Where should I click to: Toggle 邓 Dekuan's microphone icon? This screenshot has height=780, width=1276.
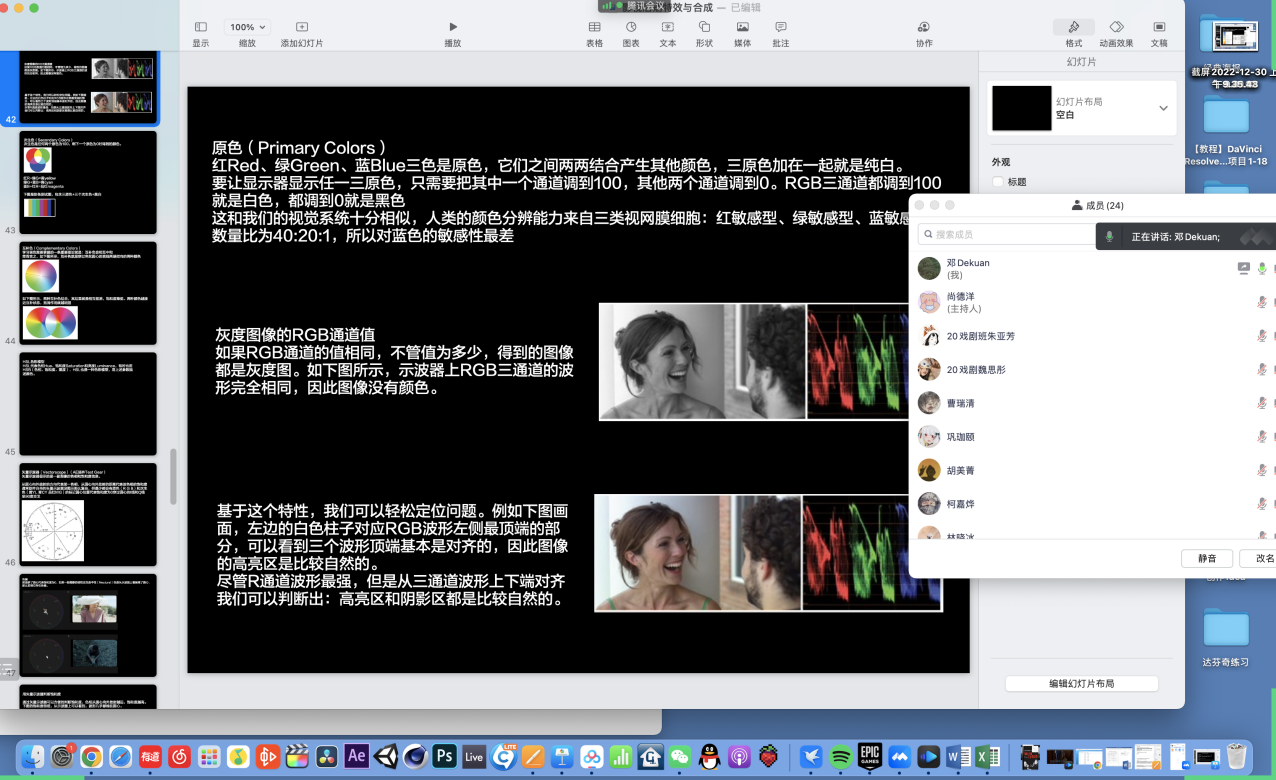1262,268
